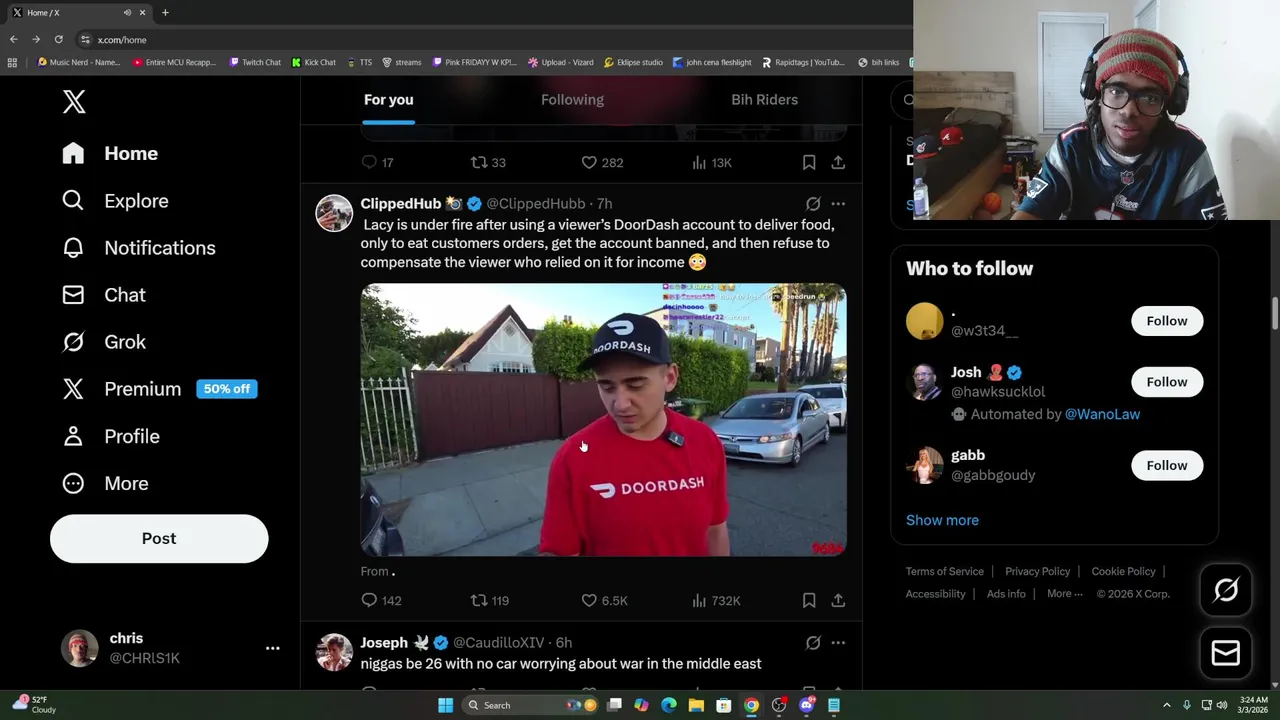Go back in browser
Viewport: 1280px width, 720px height.
point(13,39)
